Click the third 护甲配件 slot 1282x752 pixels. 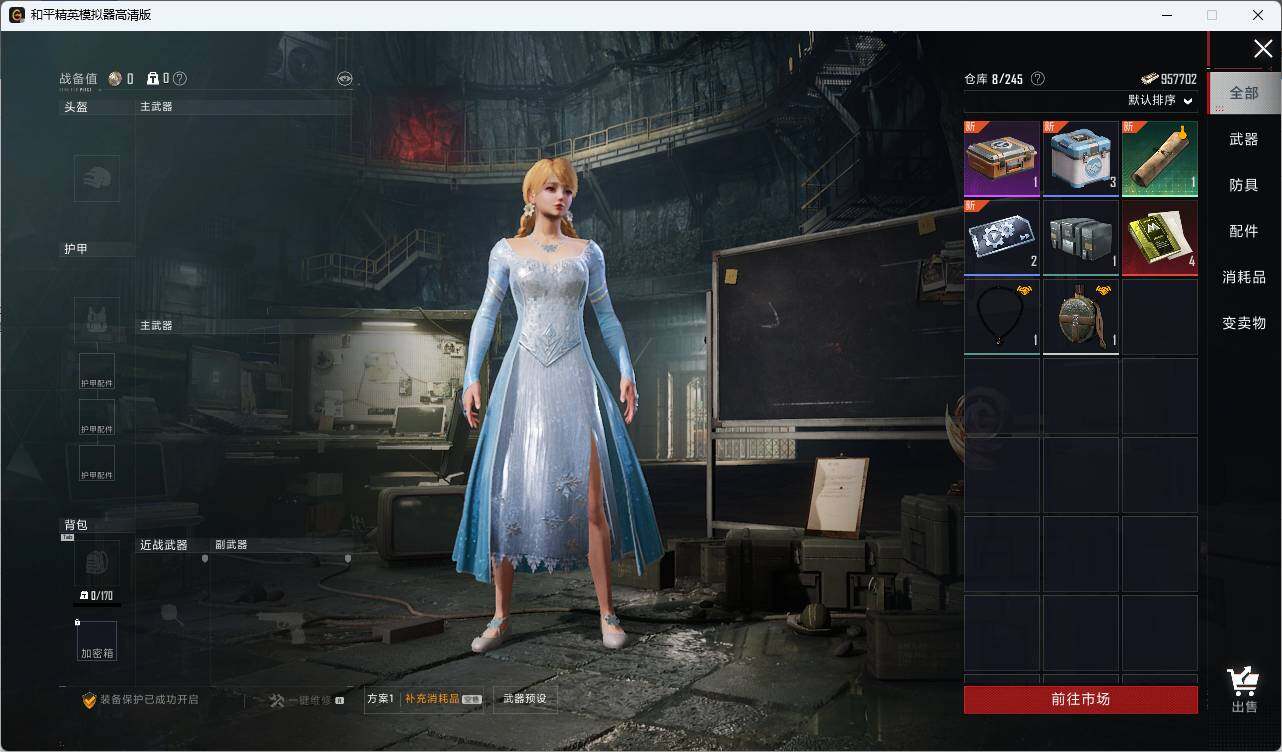click(97, 463)
